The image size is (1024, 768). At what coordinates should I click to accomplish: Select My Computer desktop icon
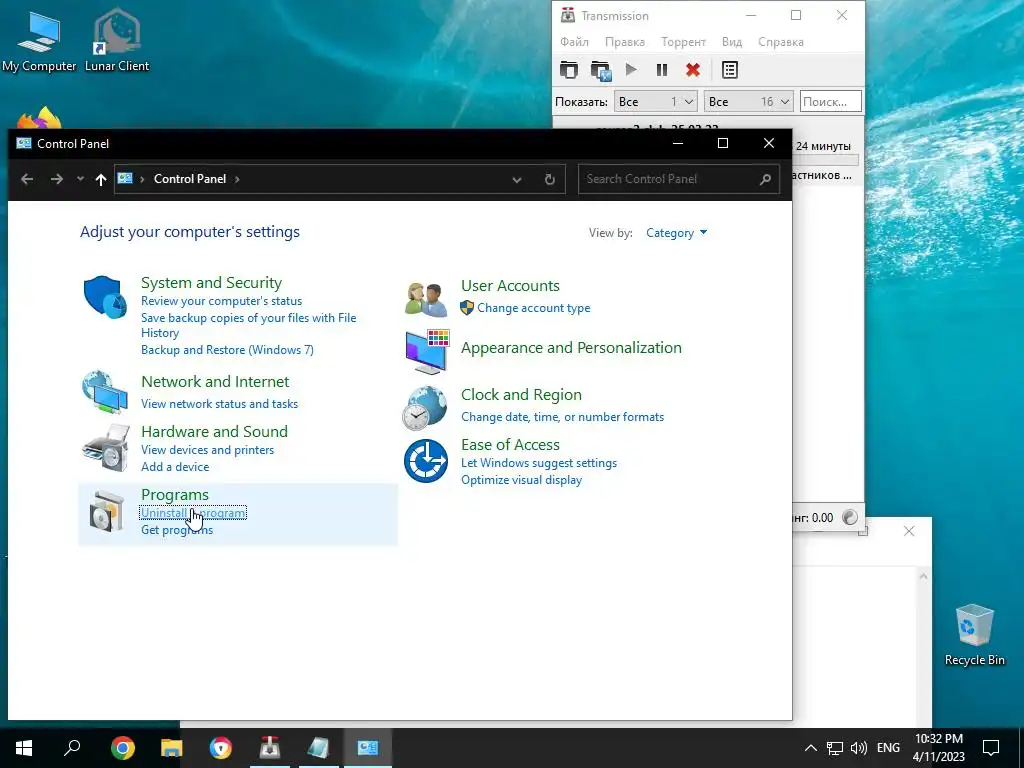point(39,40)
